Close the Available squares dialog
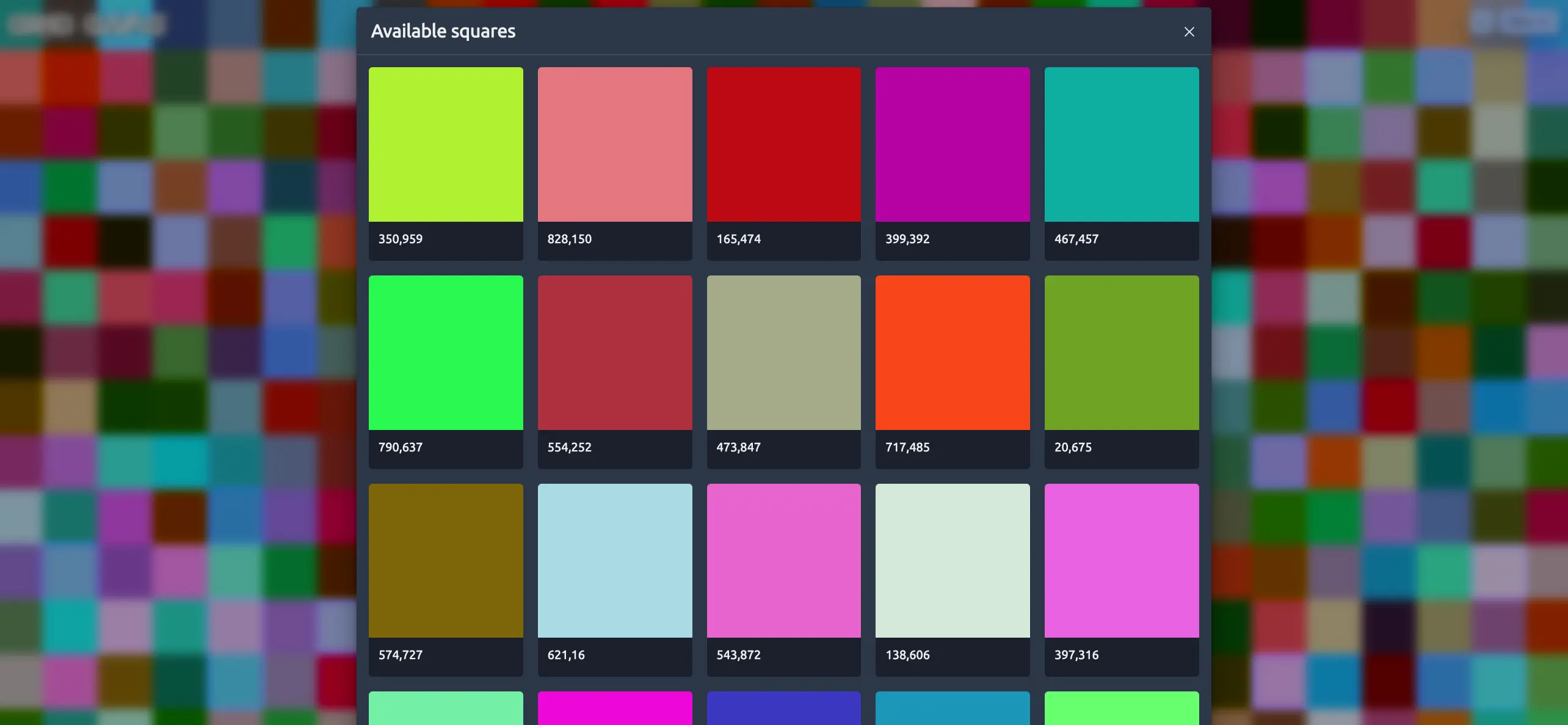Viewport: 1568px width, 725px height. coord(1189,32)
